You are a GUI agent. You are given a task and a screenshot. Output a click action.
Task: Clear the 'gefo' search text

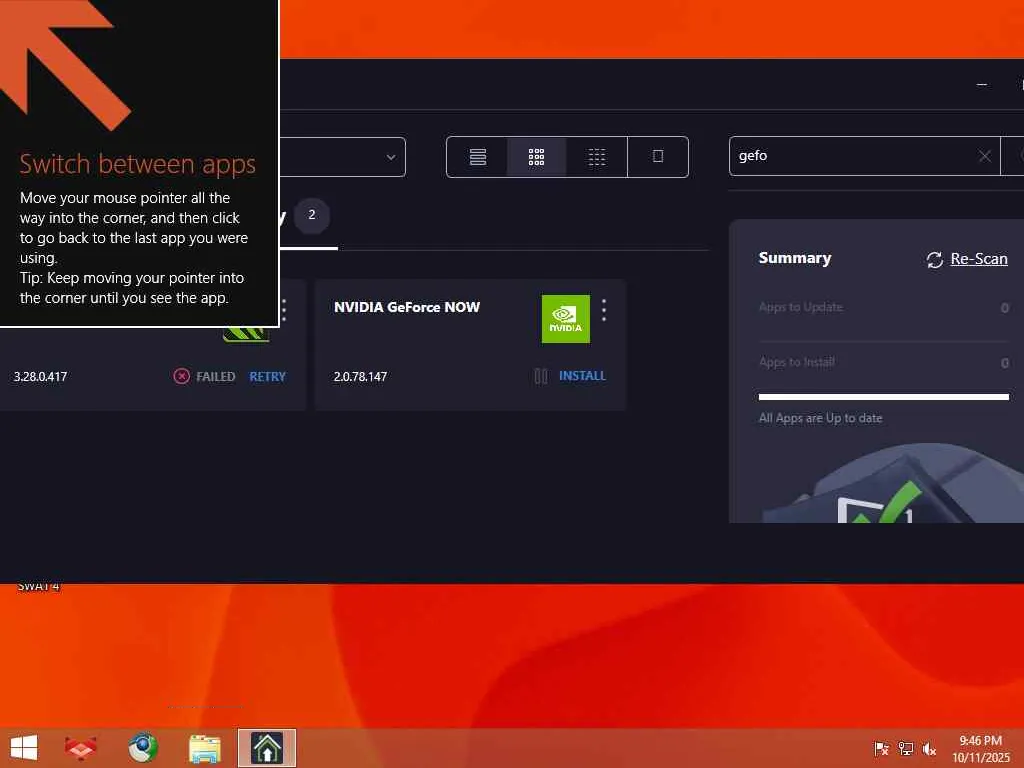click(x=985, y=156)
